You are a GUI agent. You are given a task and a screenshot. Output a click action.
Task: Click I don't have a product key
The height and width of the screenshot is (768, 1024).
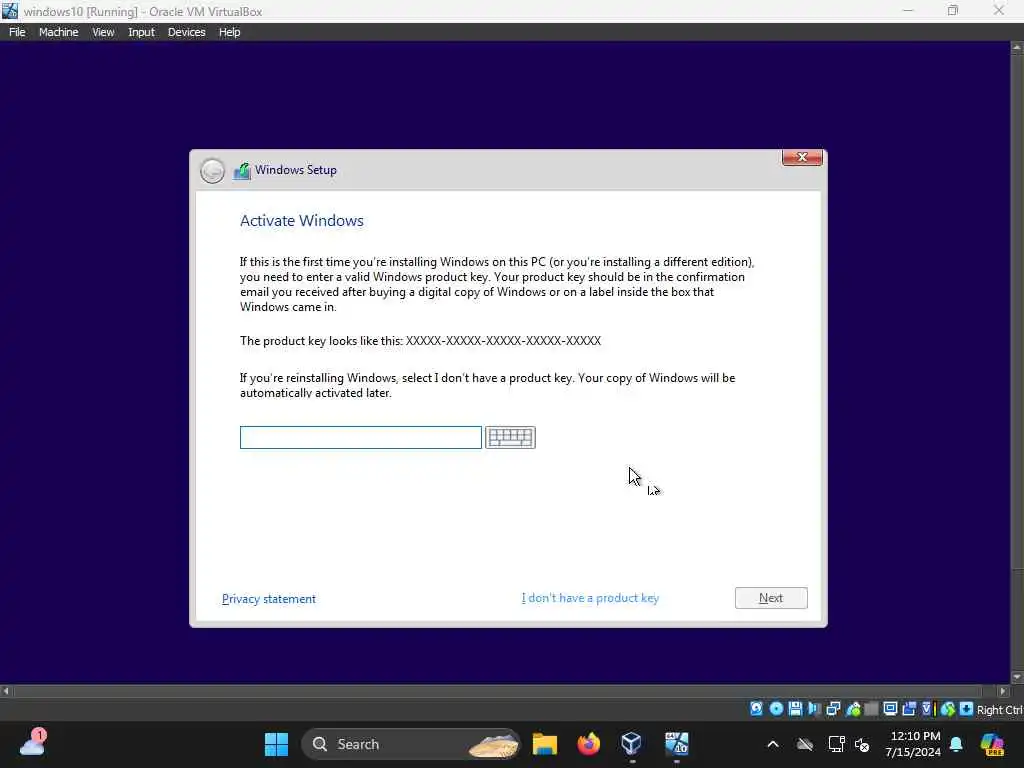pos(590,598)
